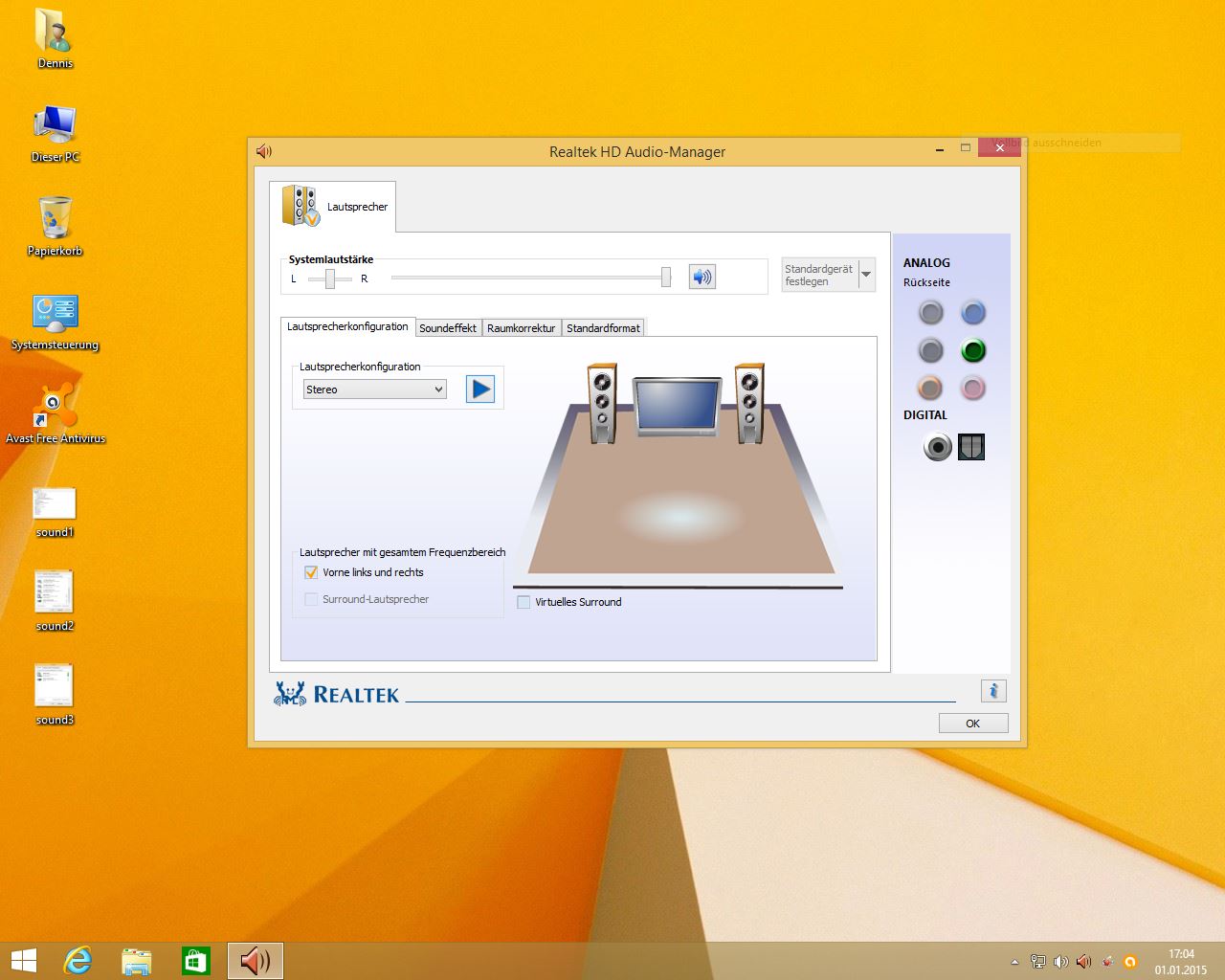The image size is (1225, 980).
Task: Select the blue line-in analog jack
Action: pos(973,312)
